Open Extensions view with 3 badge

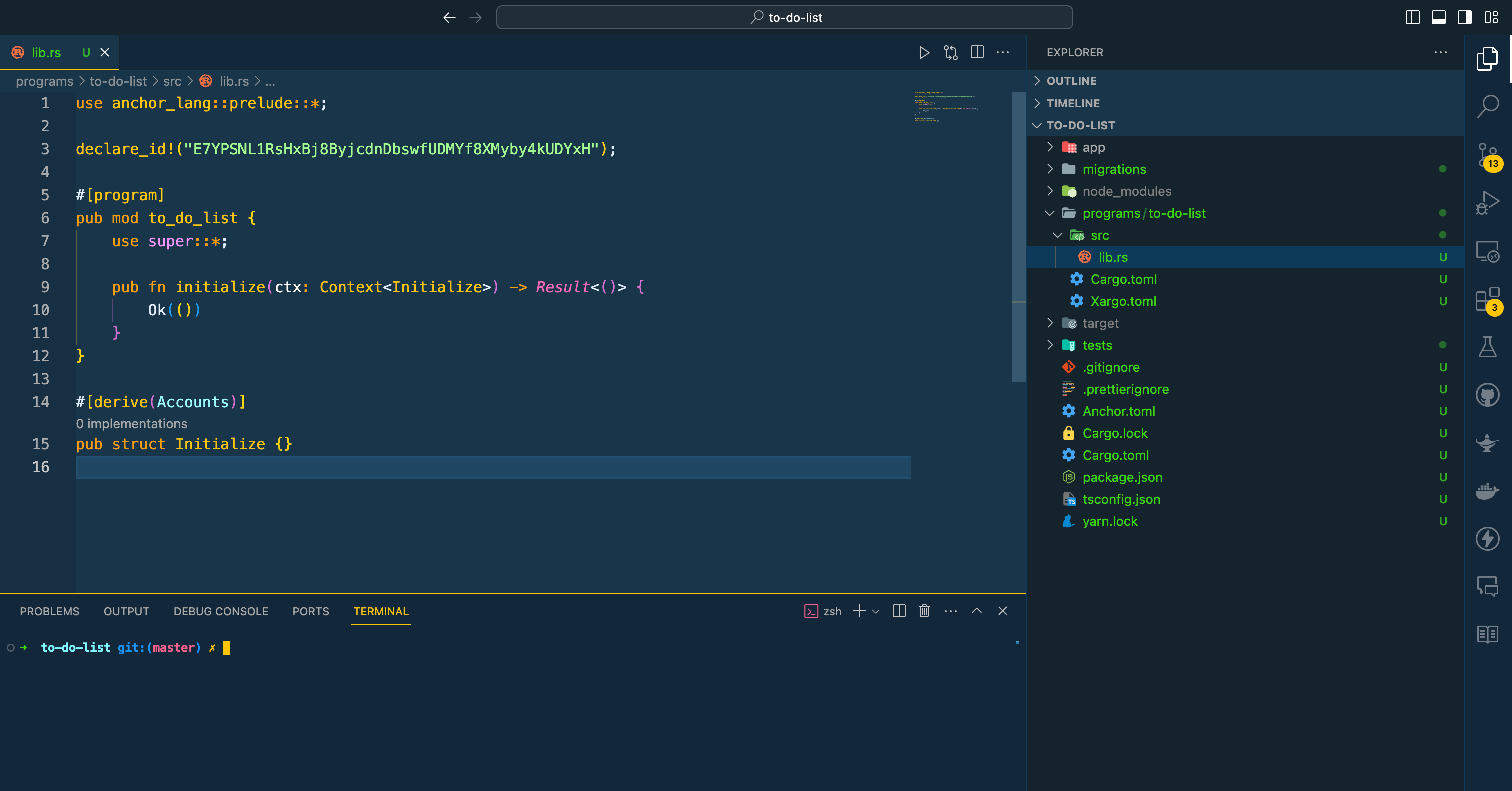(1487, 300)
